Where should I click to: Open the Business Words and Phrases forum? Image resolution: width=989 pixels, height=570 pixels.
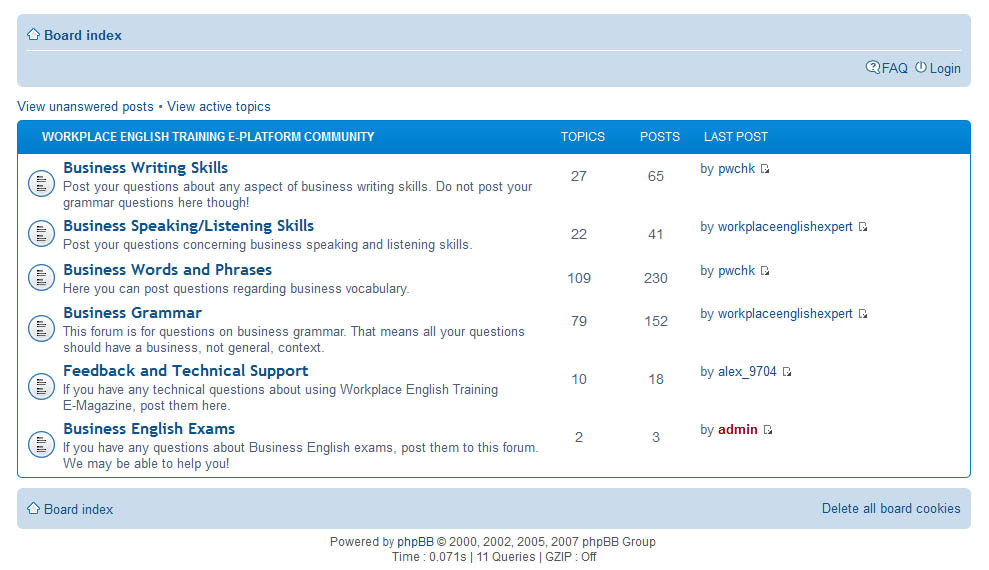tap(167, 270)
